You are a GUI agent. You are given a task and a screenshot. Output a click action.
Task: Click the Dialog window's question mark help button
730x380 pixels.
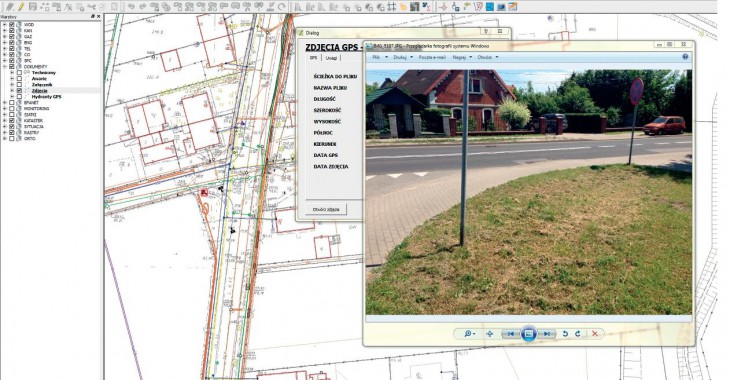pyautogui.click(x=486, y=32)
